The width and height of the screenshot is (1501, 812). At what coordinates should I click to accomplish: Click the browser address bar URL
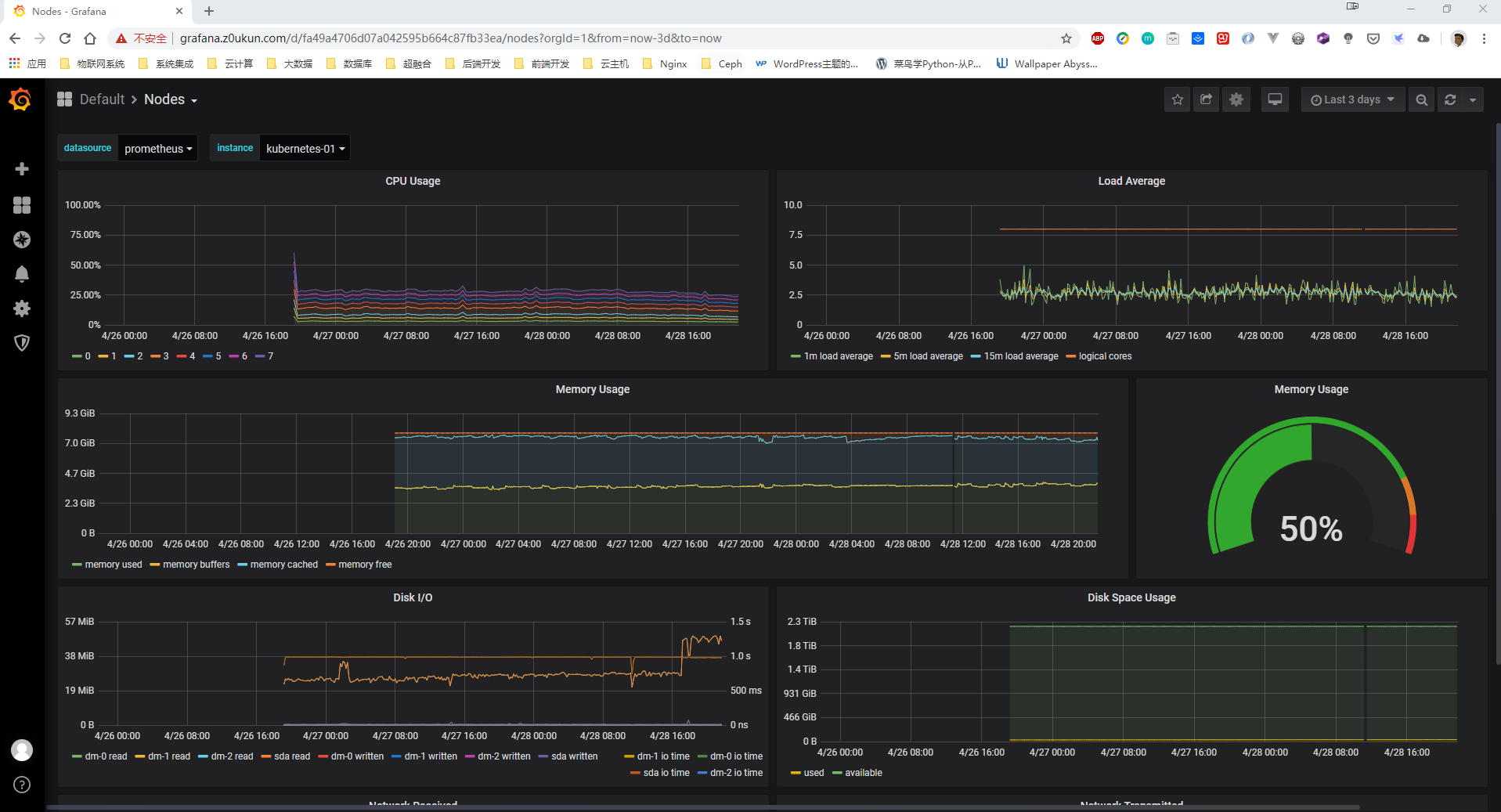450,38
